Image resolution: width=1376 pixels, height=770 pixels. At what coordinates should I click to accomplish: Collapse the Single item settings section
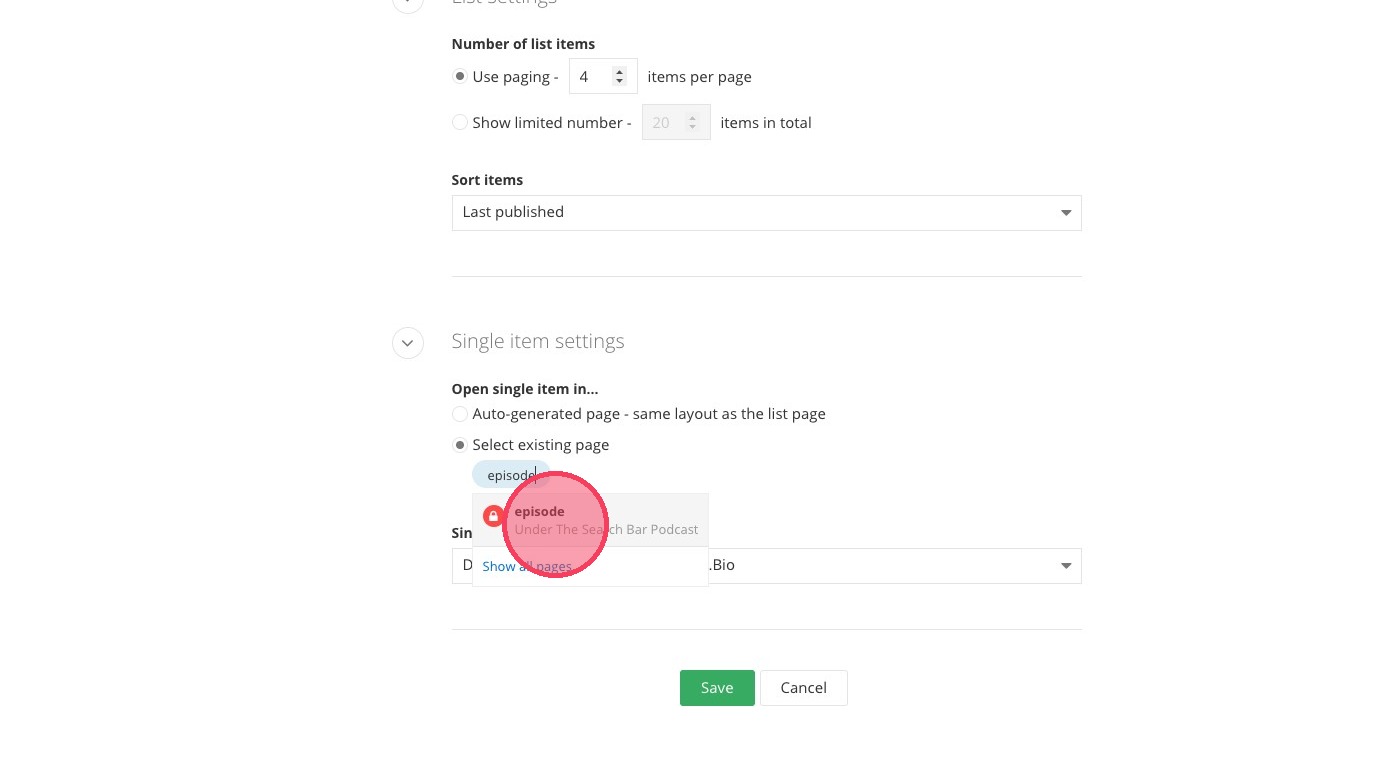coord(407,342)
